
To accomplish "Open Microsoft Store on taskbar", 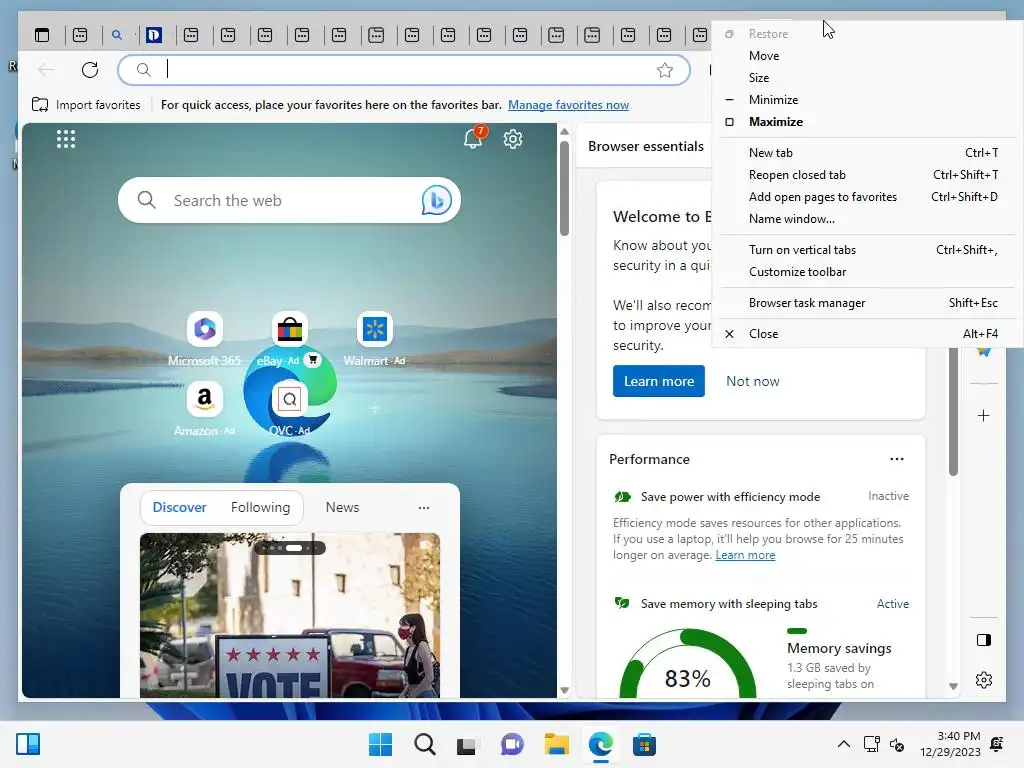I will click(644, 744).
